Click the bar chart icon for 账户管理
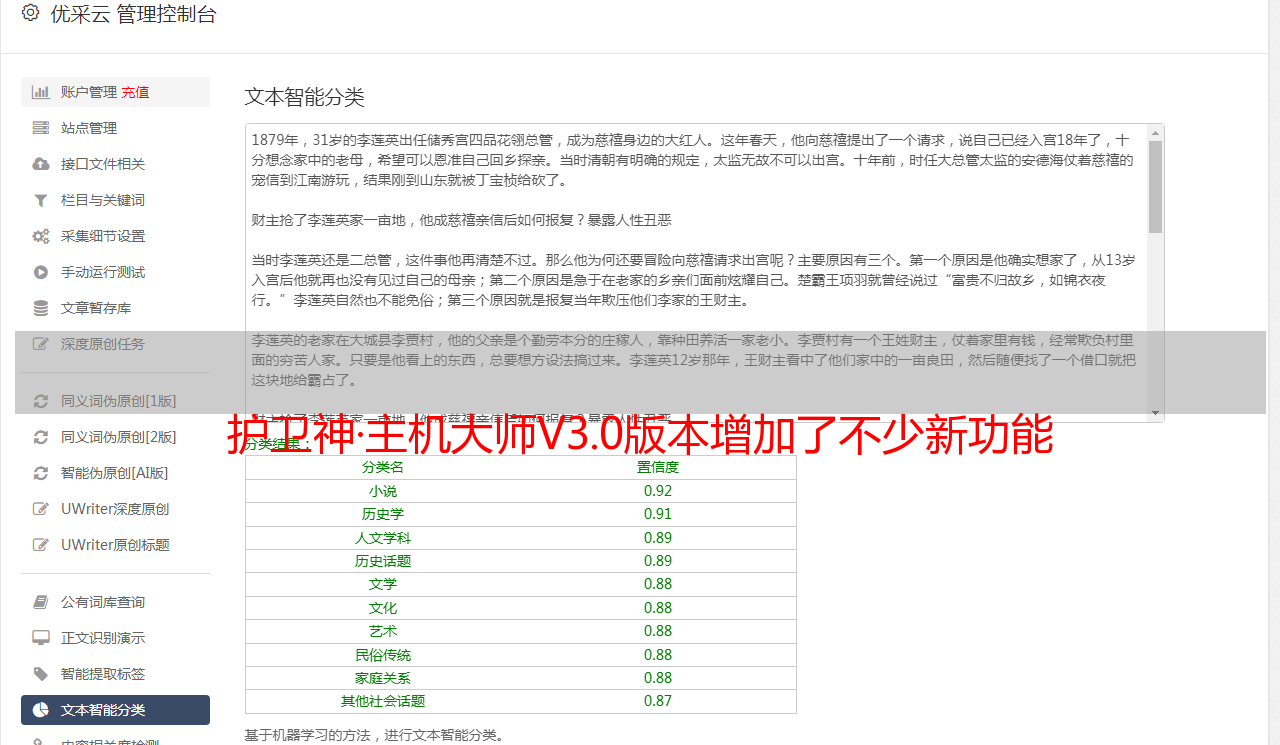Screen dimensions: 1280x745 (x=41, y=92)
